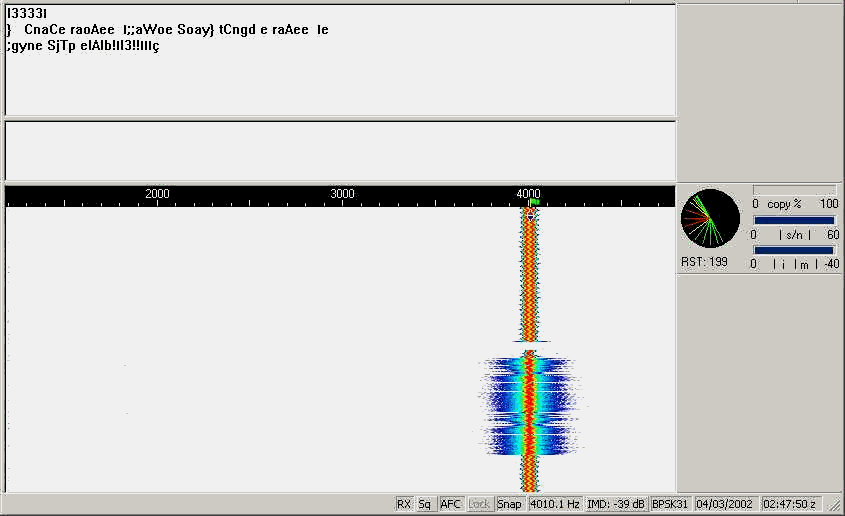Click the grayed-out Lock indicator
Viewport: 845px width, 516px height.
coord(480,504)
